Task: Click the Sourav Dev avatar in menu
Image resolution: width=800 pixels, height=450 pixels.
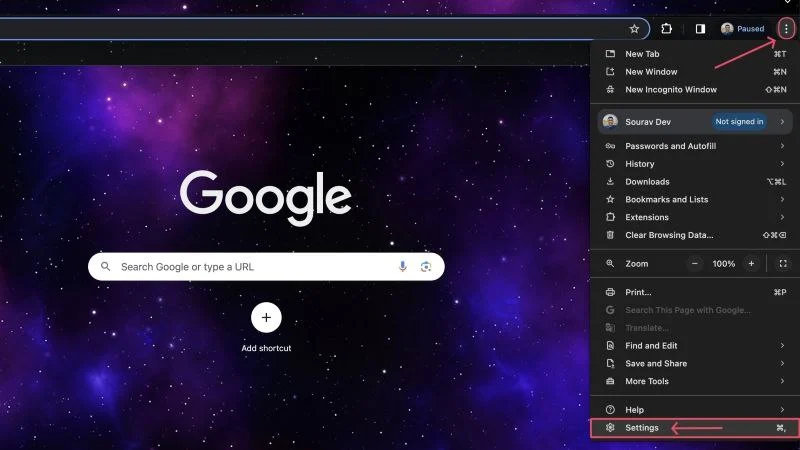Action: click(610, 121)
